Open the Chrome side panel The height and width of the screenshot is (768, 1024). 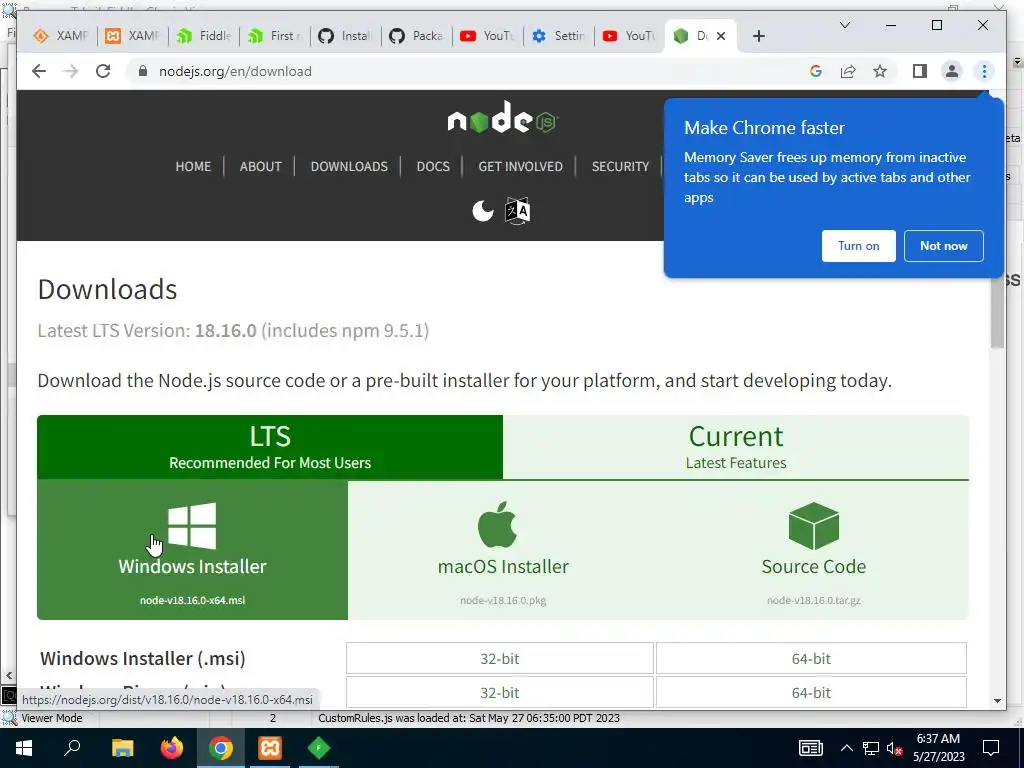(x=920, y=71)
